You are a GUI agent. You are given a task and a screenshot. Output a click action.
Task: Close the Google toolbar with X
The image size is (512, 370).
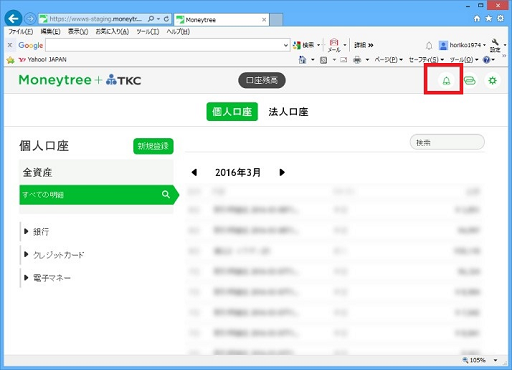tap(10, 45)
